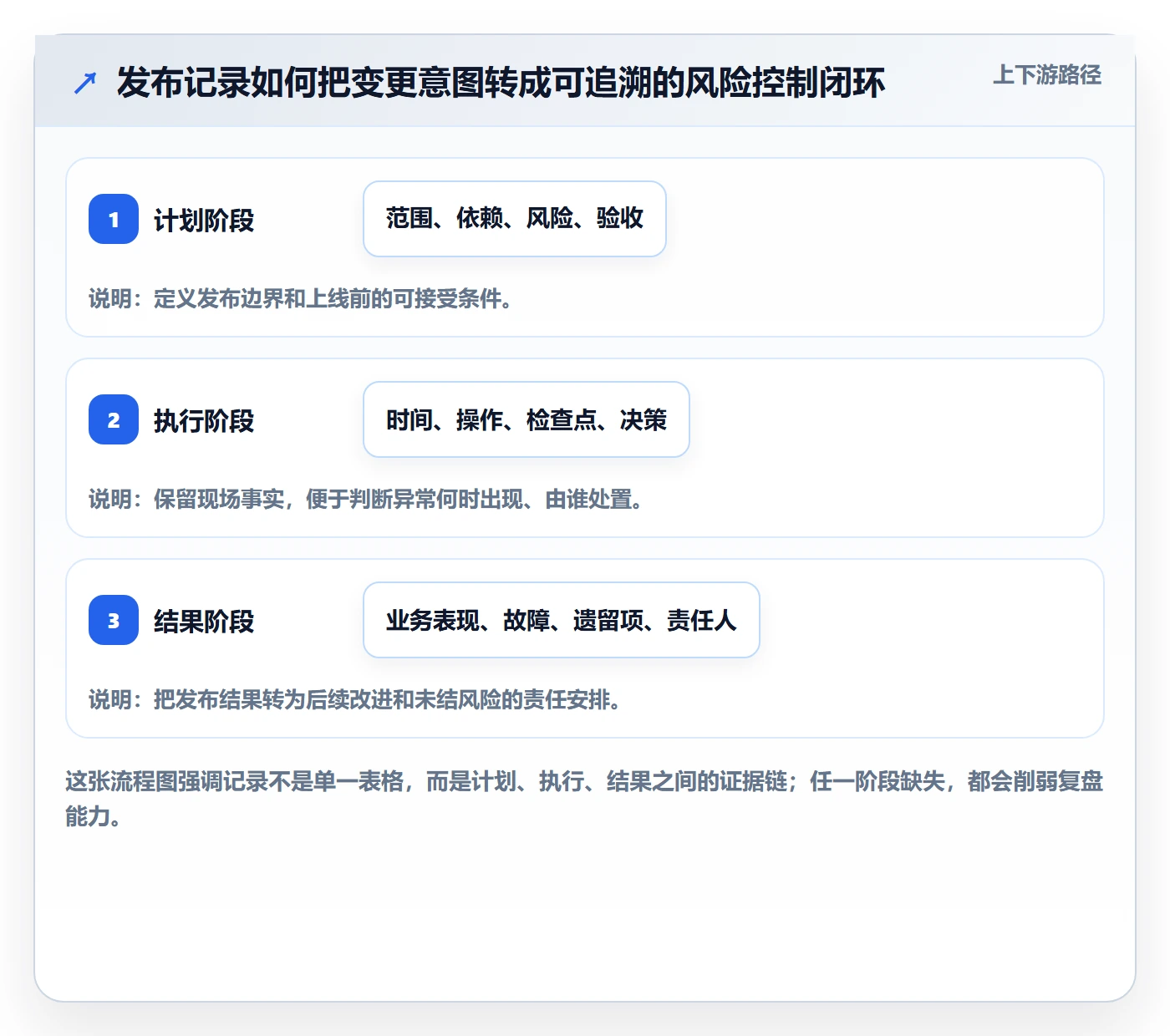Click the title 发布记录如何把变更意图转成可追溯的风险控制闭环

(501, 83)
